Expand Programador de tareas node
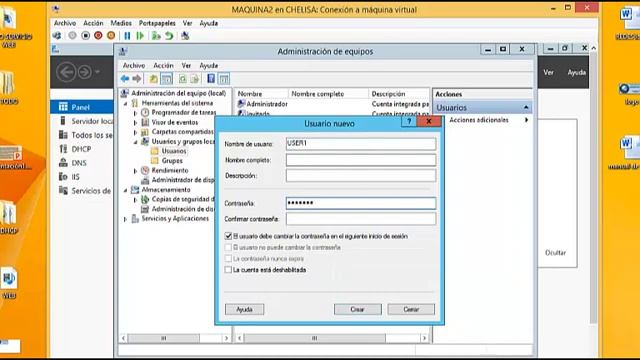The width and height of the screenshot is (640, 360). [136, 113]
